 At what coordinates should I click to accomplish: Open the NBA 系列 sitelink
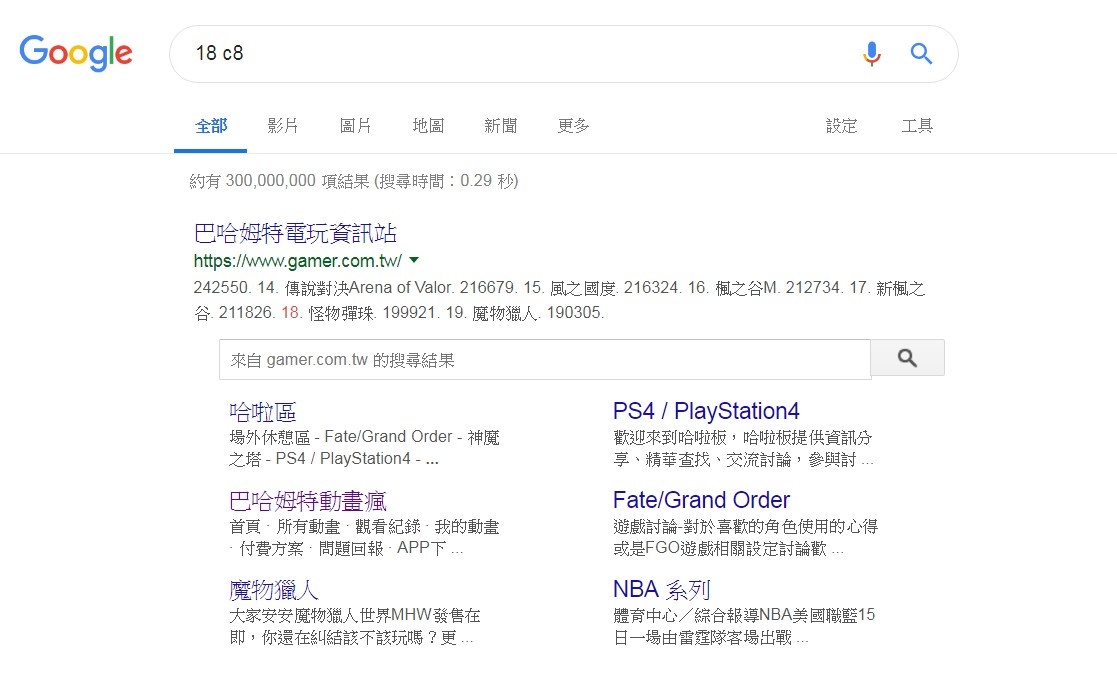click(662, 590)
